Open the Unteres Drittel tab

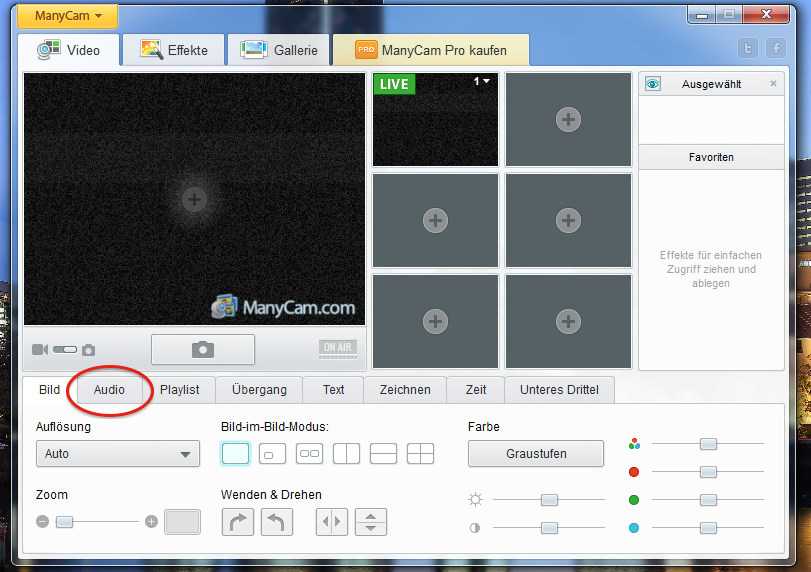(x=559, y=390)
